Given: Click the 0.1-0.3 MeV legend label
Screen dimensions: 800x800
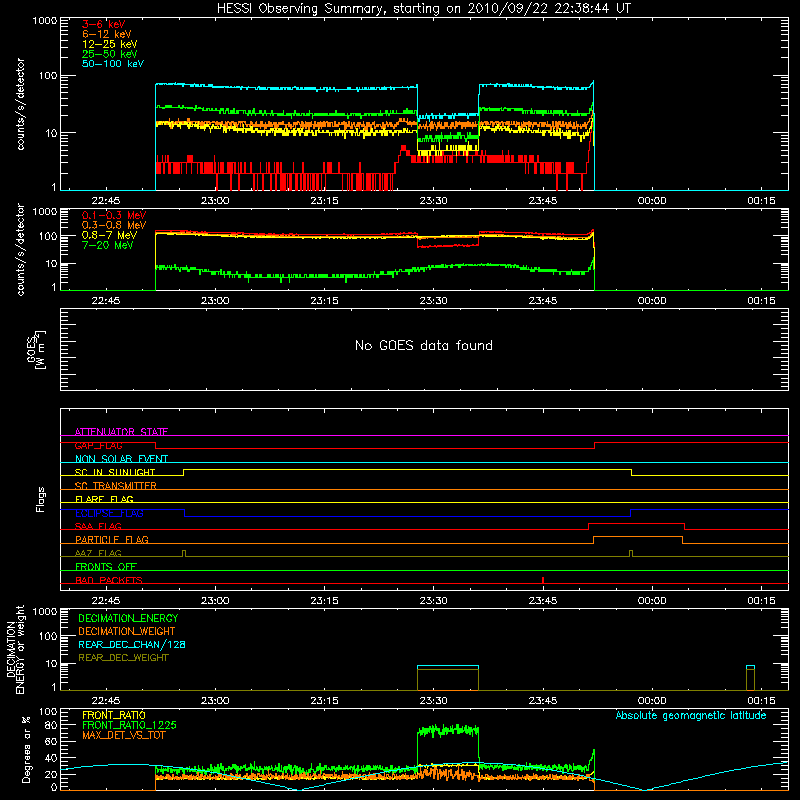Looking at the screenshot, I should 114,215.
